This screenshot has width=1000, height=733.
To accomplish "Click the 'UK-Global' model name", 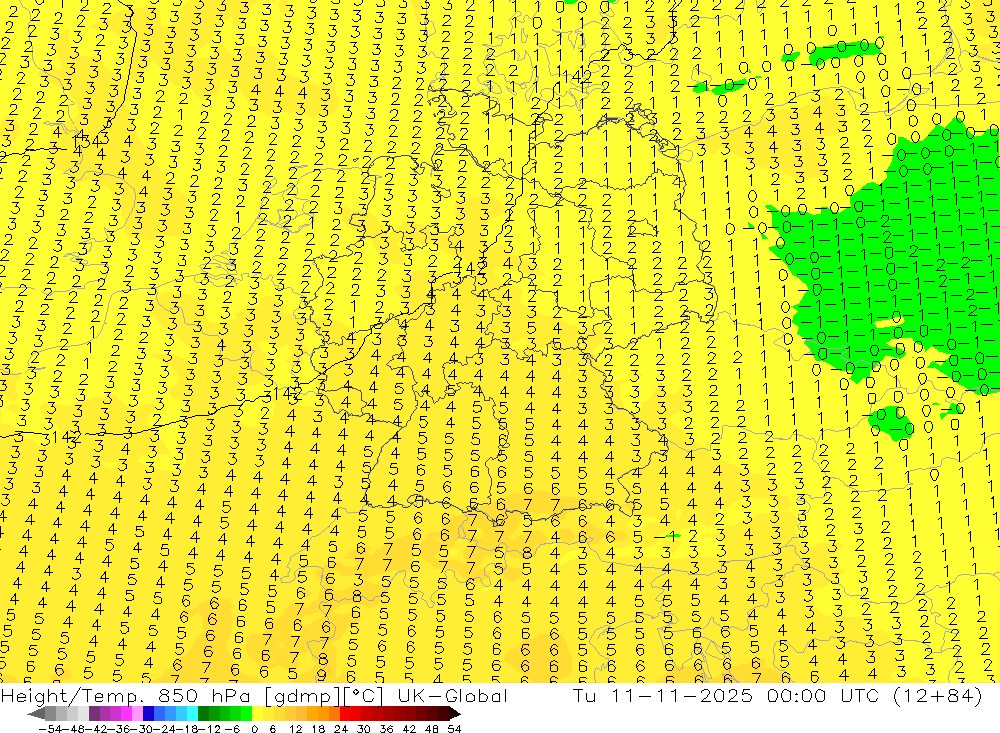I will pyautogui.click(x=452, y=696).
